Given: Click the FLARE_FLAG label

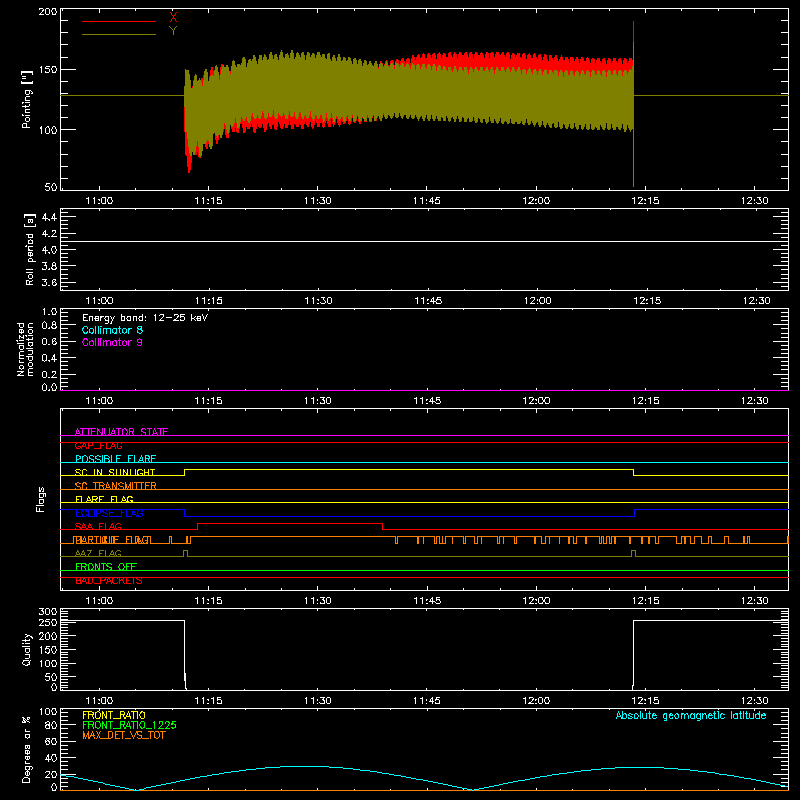Looking at the screenshot, I should pos(104,499).
